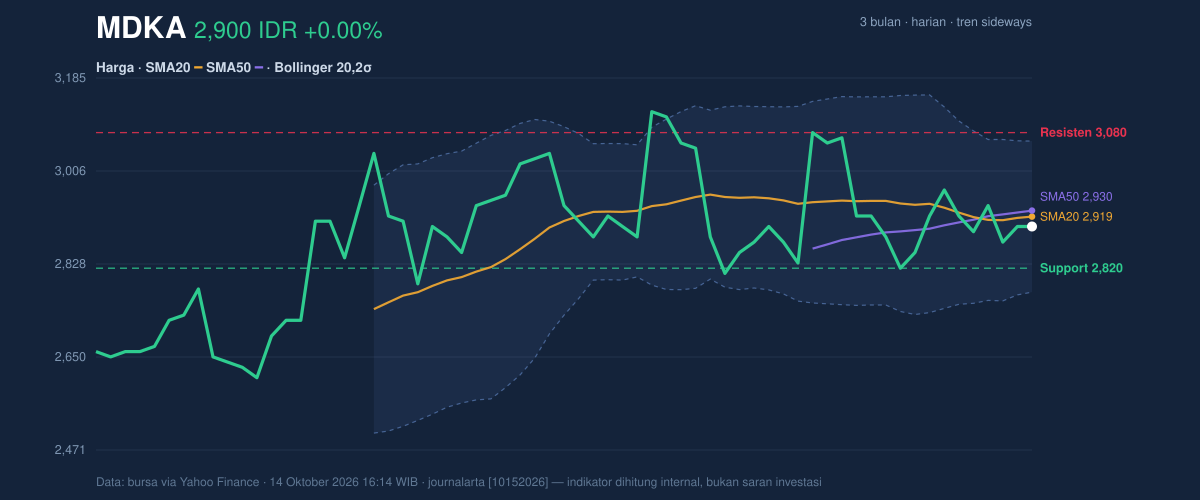This screenshot has height=500, width=1200.
Task: Click the SMA20 legend text
Action: (x=168, y=68)
